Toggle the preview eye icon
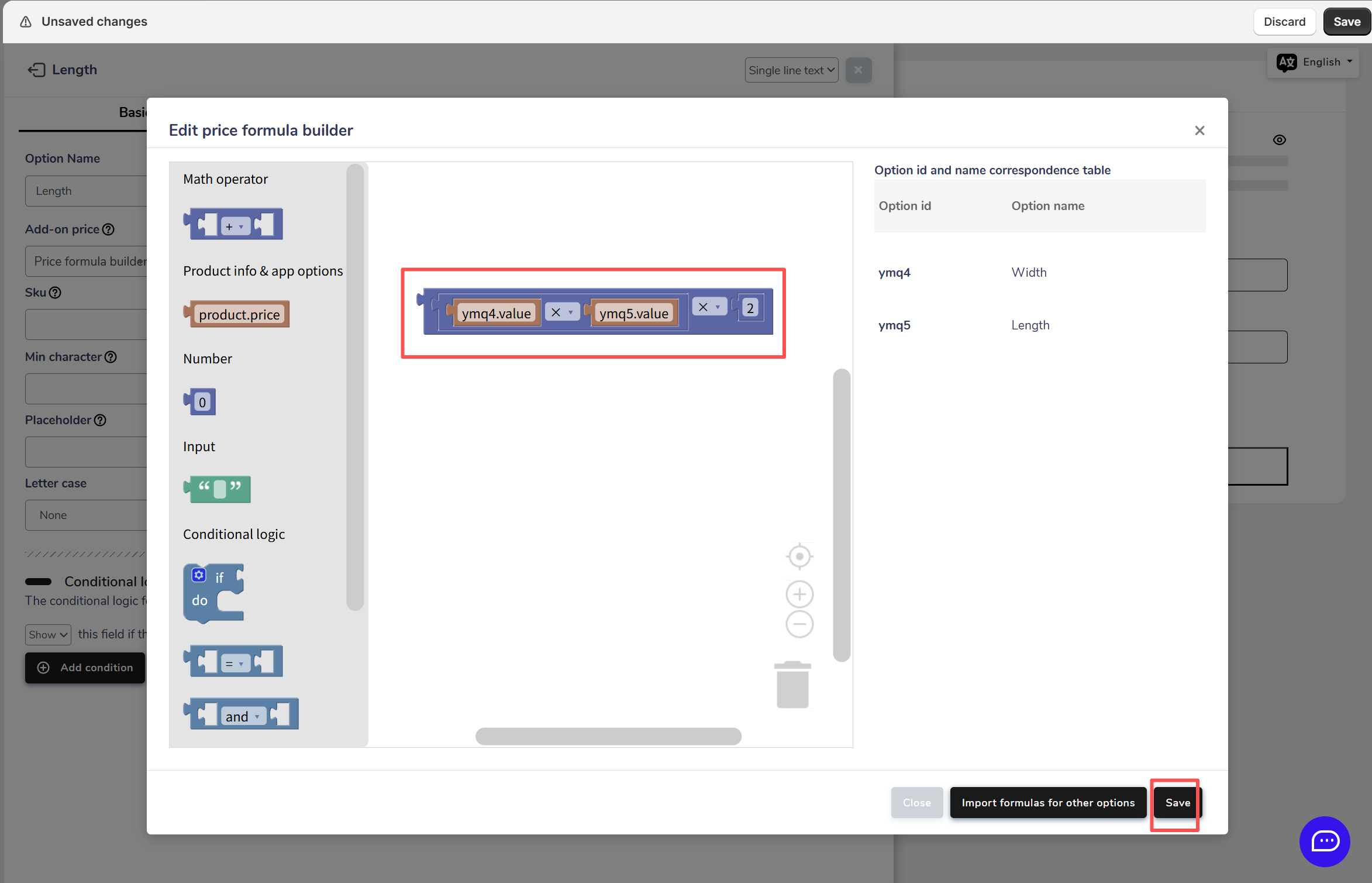The height and width of the screenshot is (883, 1372). click(x=1279, y=140)
